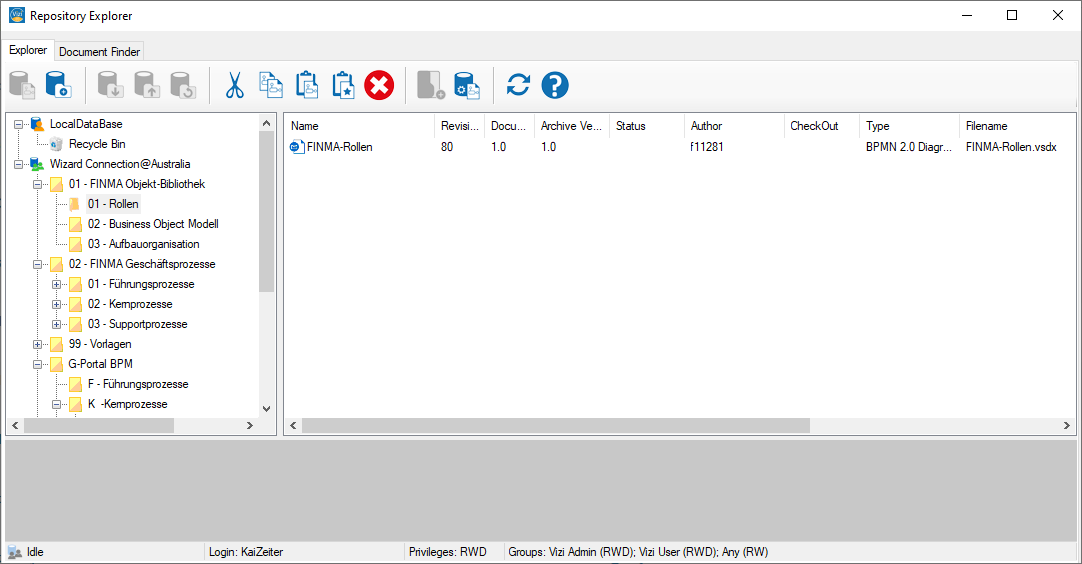Viewport: 1082px width, 564px height.
Task: Click the Idle status user icon
Action: [14, 552]
